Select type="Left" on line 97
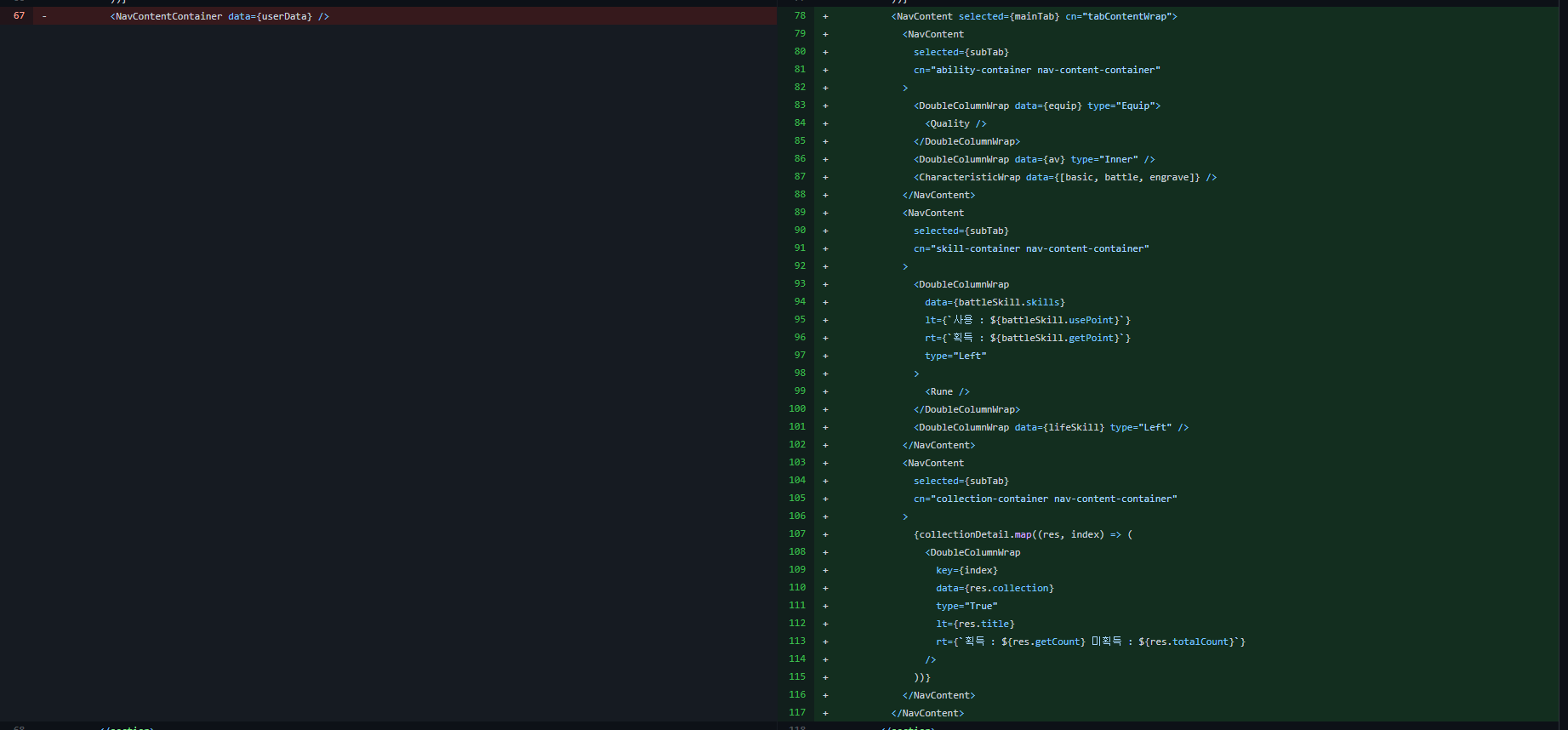The height and width of the screenshot is (730, 1568). [x=956, y=356]
